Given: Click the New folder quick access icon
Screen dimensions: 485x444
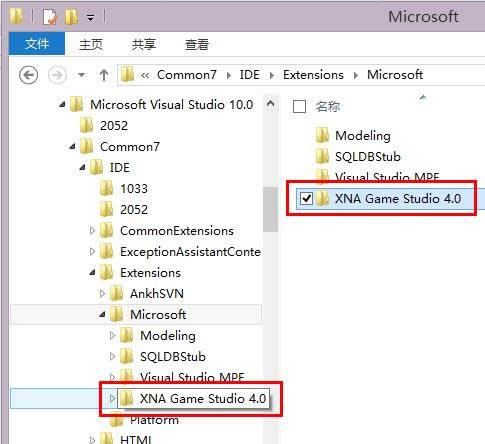Looking at the screenshot, I should tap(71, 17).
